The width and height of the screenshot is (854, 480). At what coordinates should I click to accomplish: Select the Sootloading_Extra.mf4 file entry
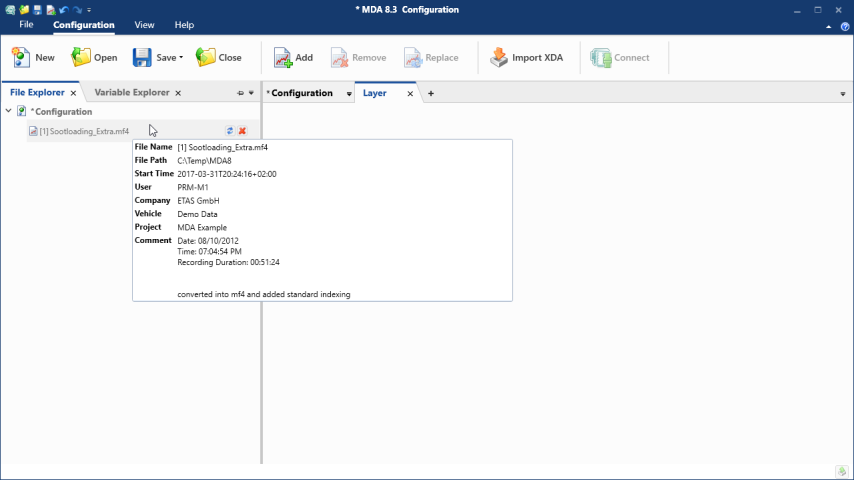(x=84, y=131)
